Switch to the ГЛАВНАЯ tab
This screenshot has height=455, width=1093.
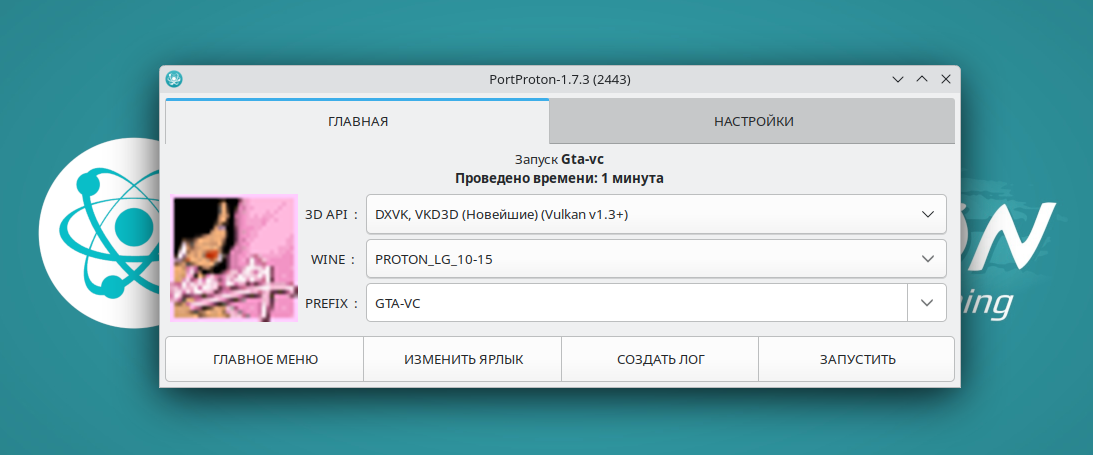(357, 122)
